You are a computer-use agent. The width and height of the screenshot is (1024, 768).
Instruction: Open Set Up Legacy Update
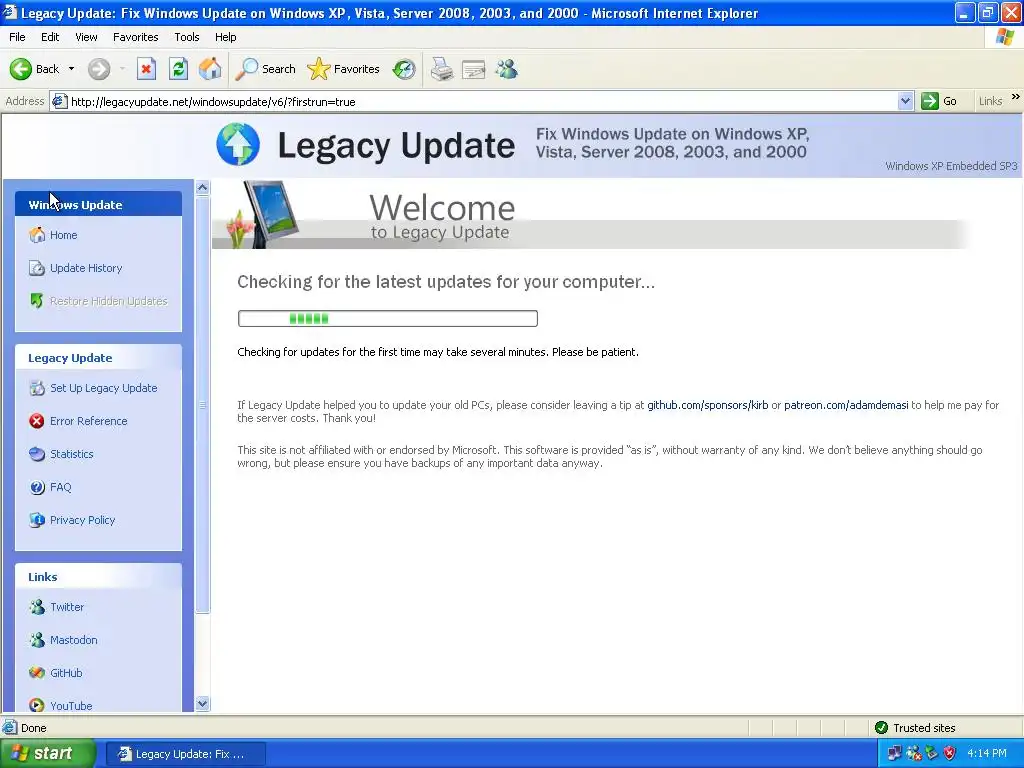pyautogui.click(x=103, y=388)
